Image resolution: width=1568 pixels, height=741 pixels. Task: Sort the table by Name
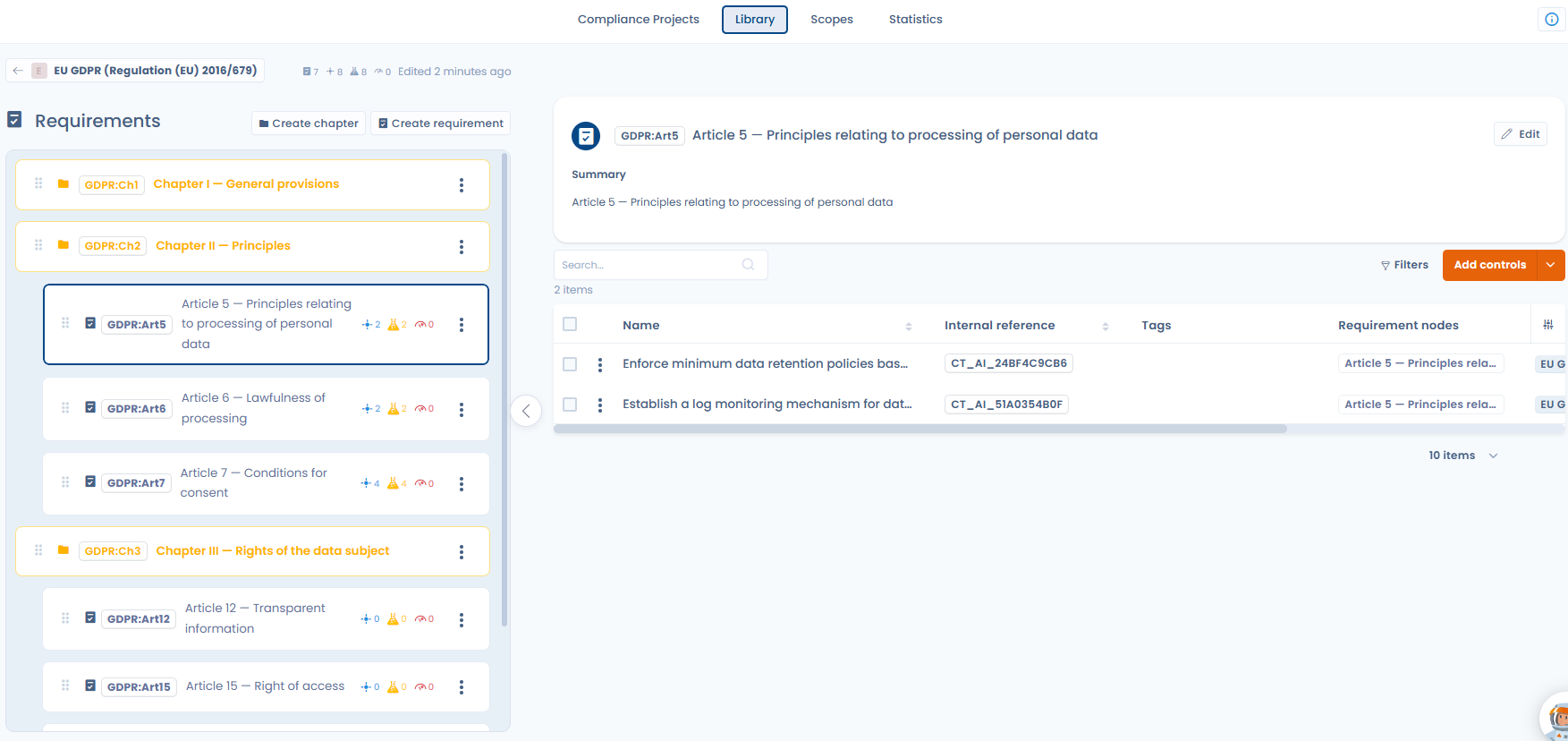(x=909, y=326)
